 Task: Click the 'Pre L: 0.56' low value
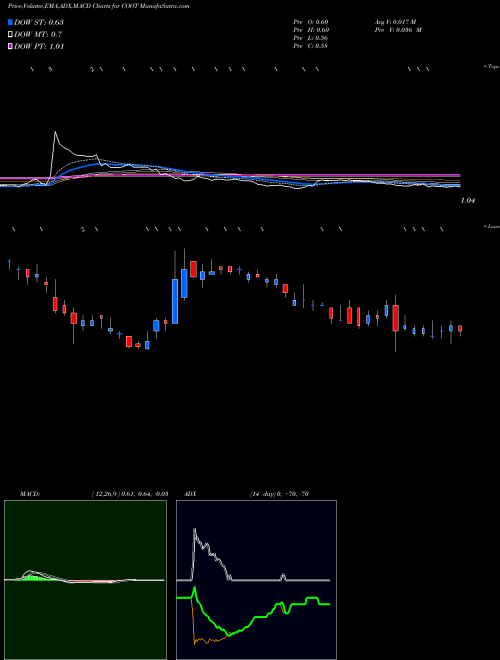pyautogui.click(x=311, y=38)
